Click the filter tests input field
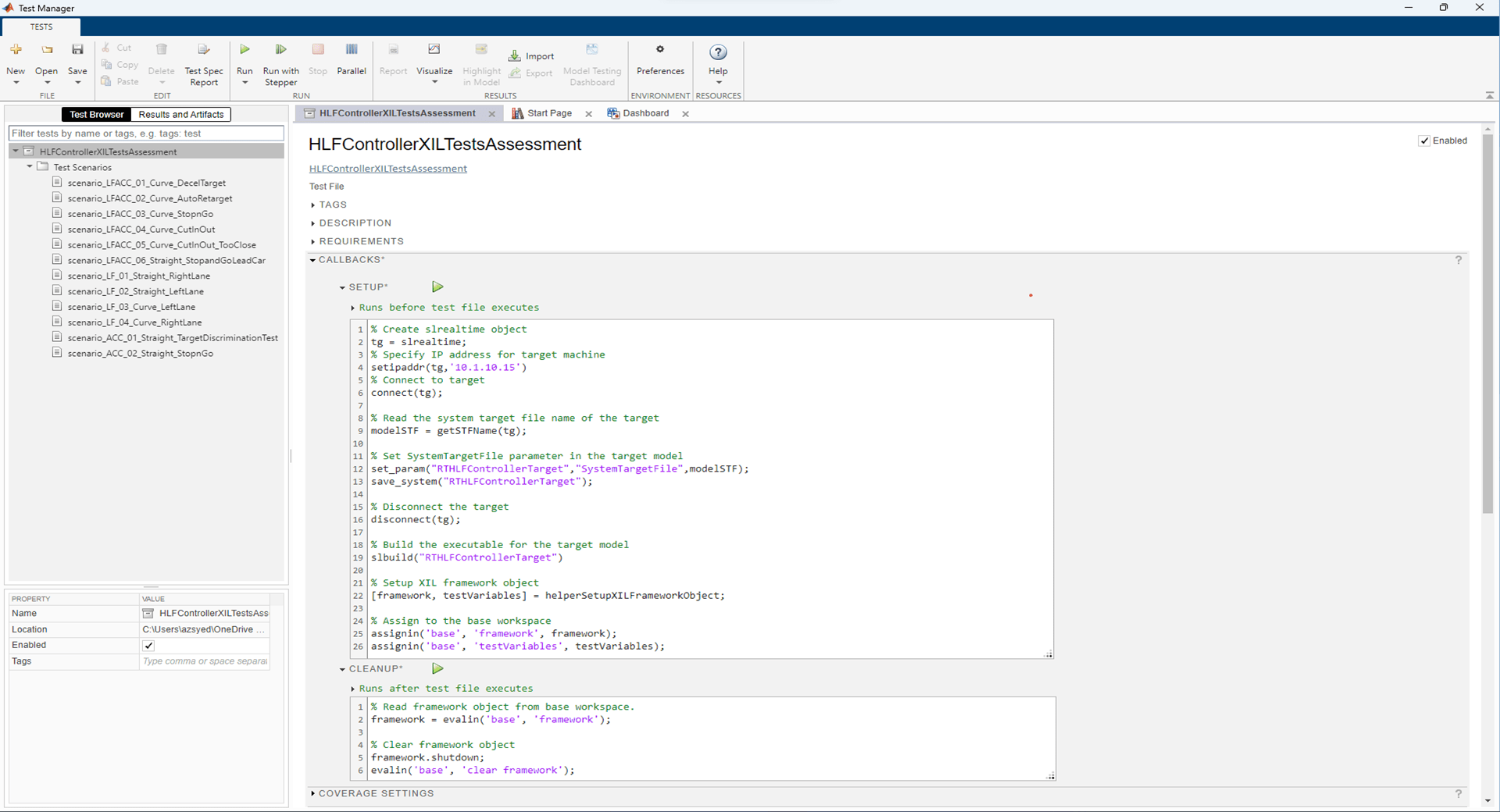The height and width of the screenshot is (812, 1500). pyautogui.click(x=146, y=134)
